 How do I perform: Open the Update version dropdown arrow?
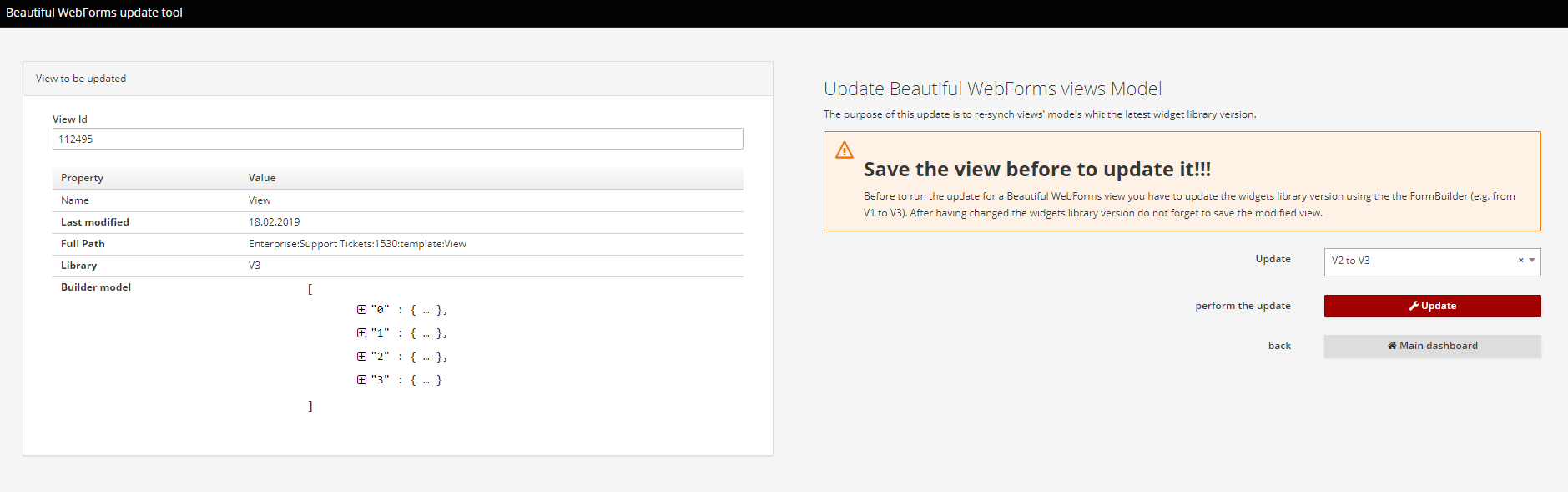click(1532, 260)
